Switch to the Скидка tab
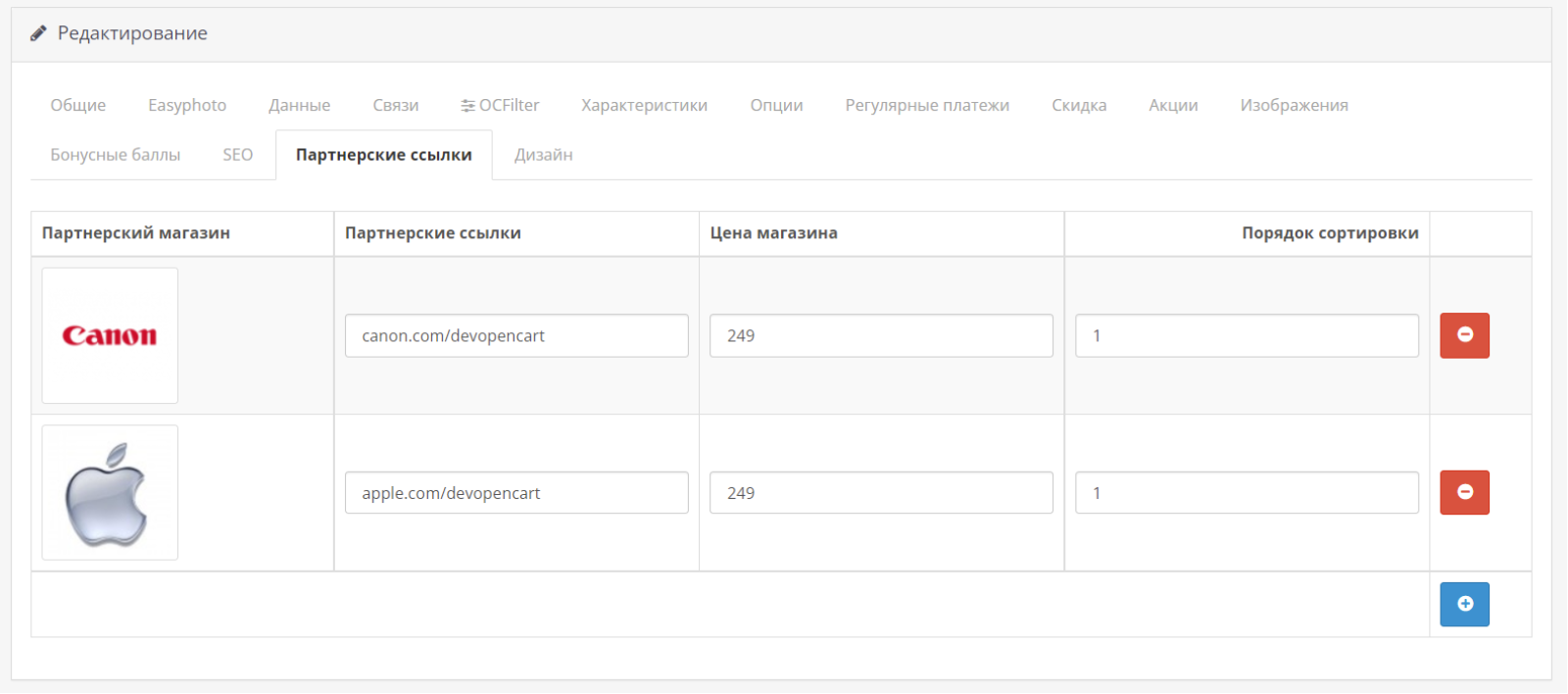1568x694 pixels. (x=1079, y=105)
